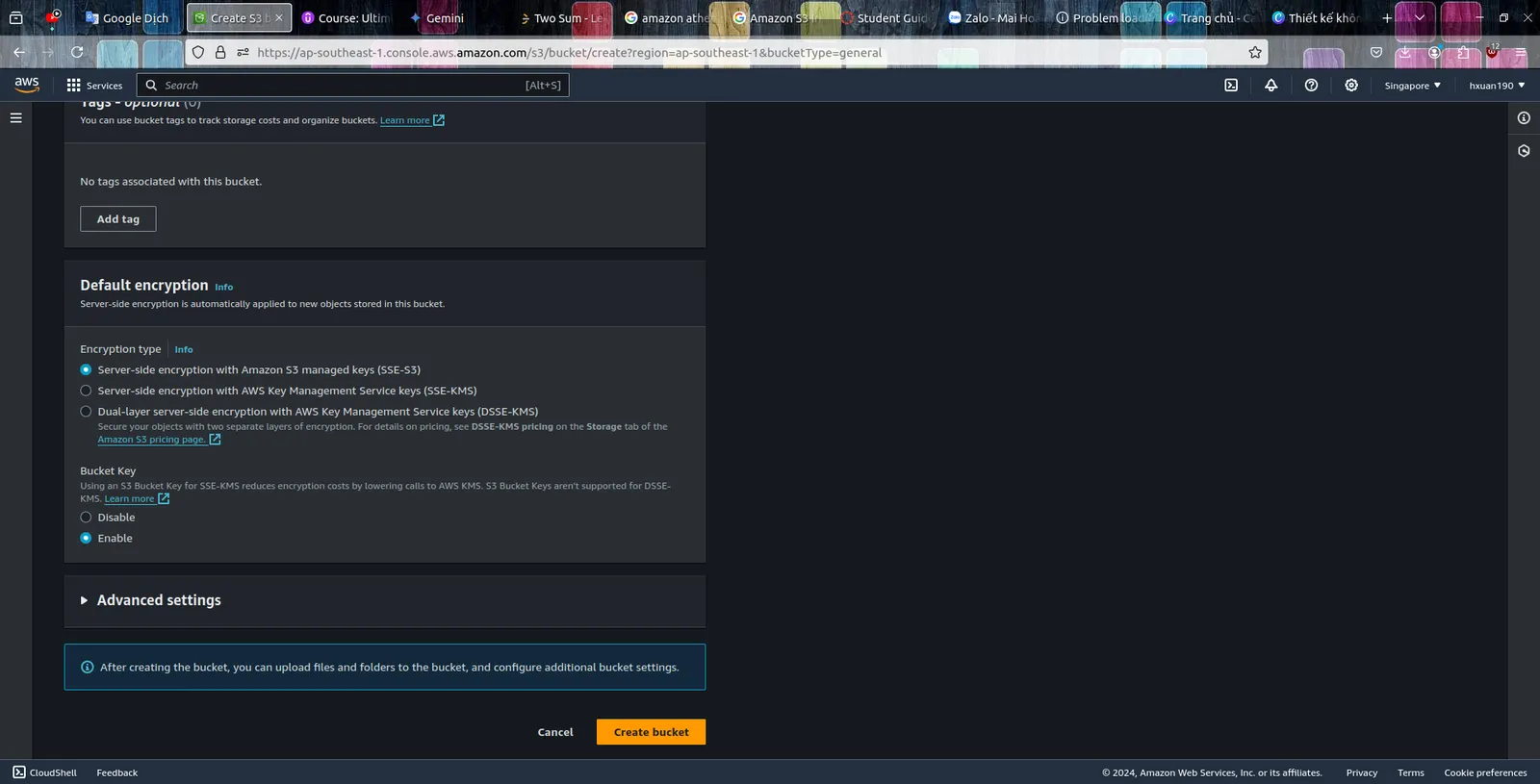List all tabs with the chevron dropdown
This screenshot has height=784, width=1540.
click(x=1419, y=17)
